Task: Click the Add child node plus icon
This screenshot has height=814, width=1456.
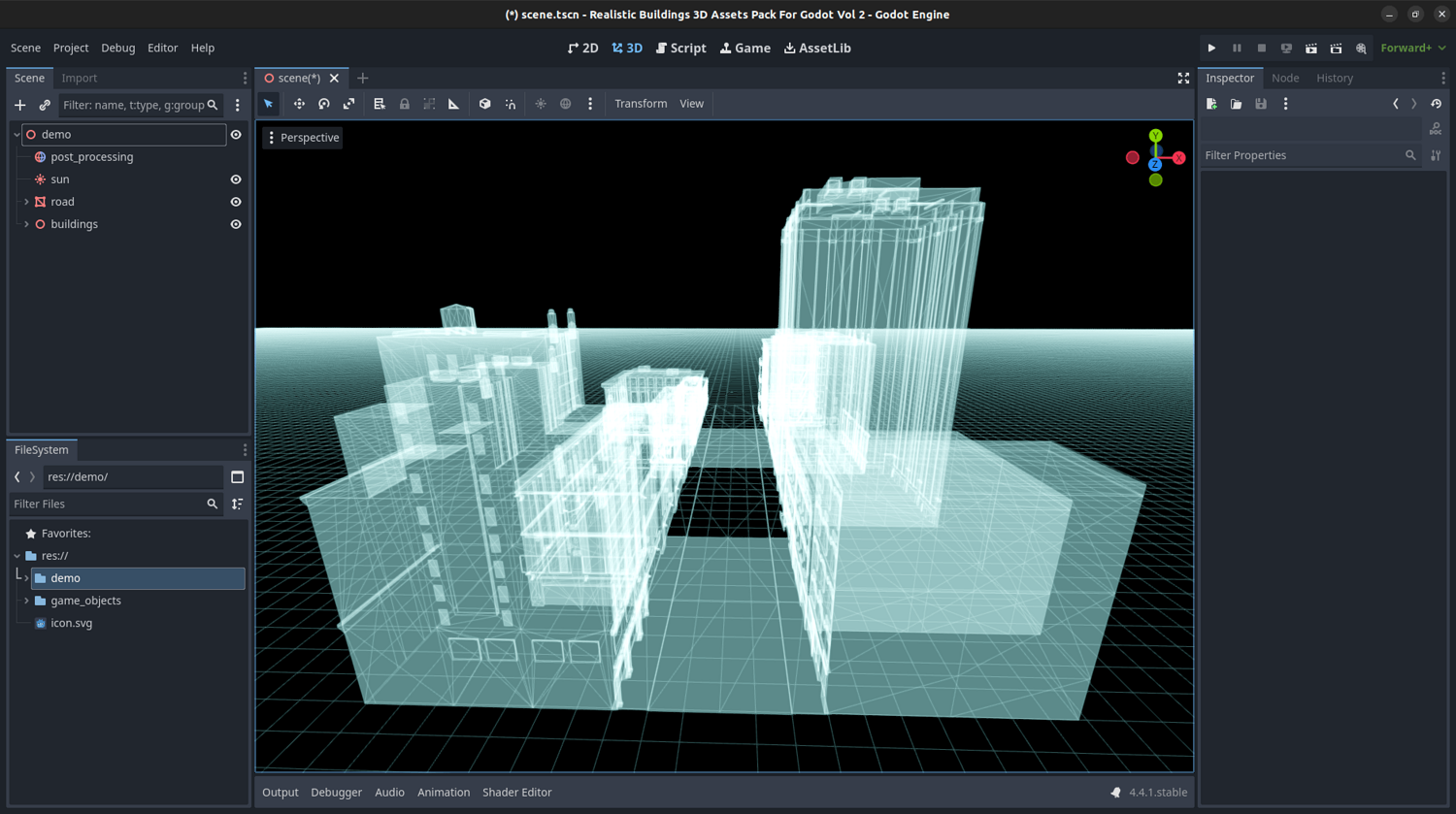Action: pyautogui.click(x=19, y=105)
